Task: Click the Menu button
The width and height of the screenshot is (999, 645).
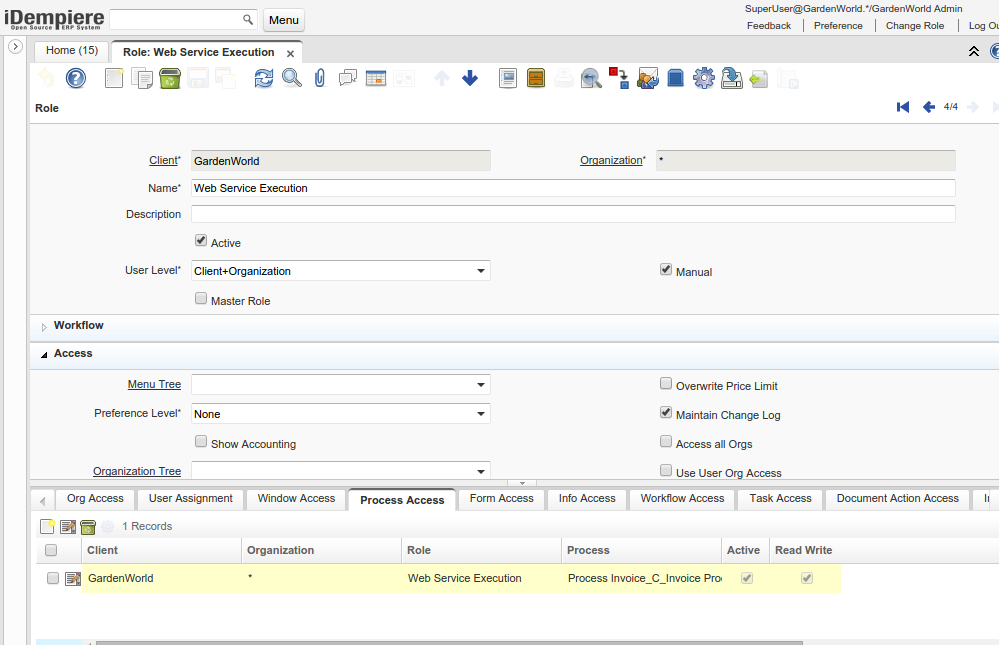Action: pyautogui.click(x=284, y=20)
